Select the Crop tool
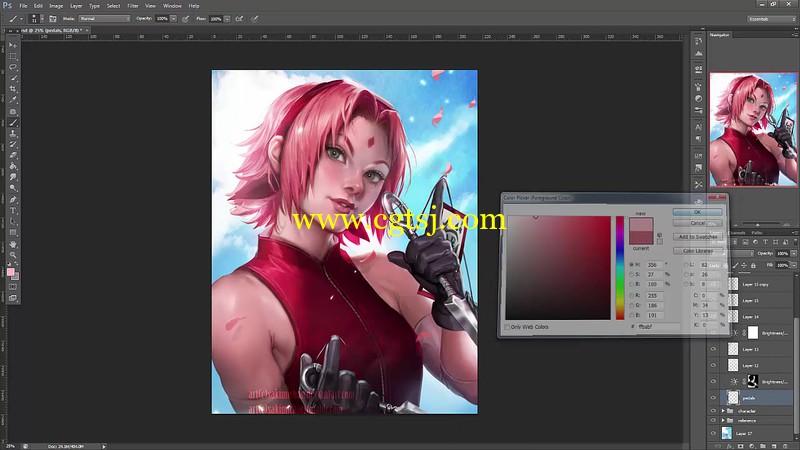The height and width of the screenshot is (450, 800). pos(13,89)
